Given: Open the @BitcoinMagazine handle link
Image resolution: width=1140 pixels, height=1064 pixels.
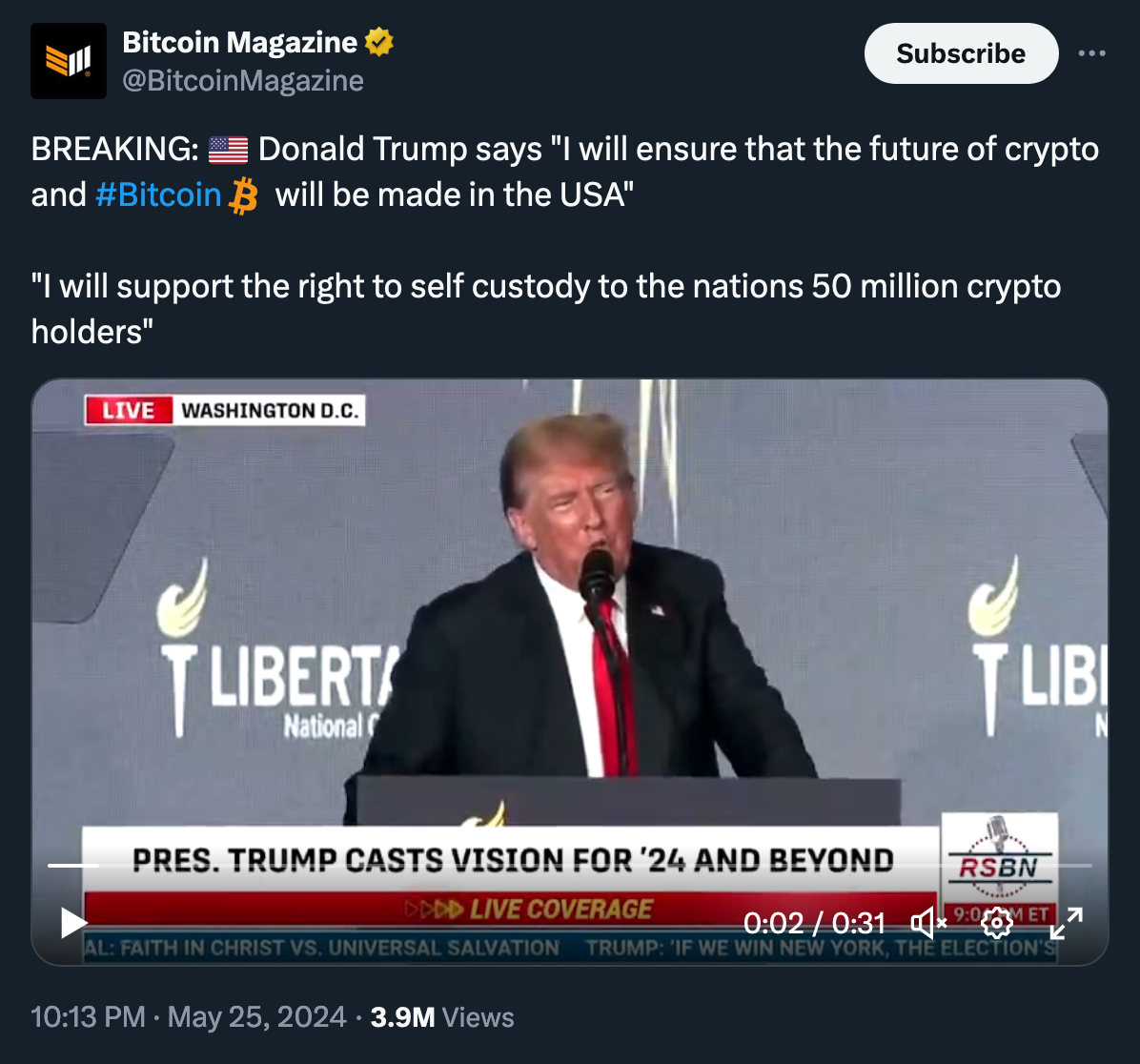Looking at the screenshot, I should (x=243, y=81).
